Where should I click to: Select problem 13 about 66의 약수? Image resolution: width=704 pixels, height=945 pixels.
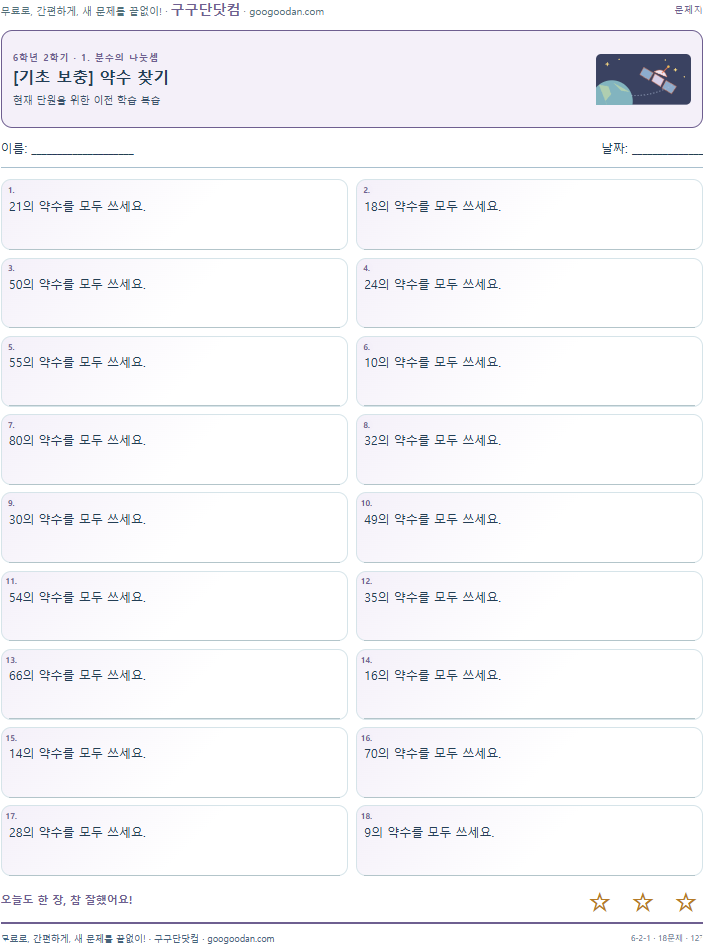coord(174,684)
